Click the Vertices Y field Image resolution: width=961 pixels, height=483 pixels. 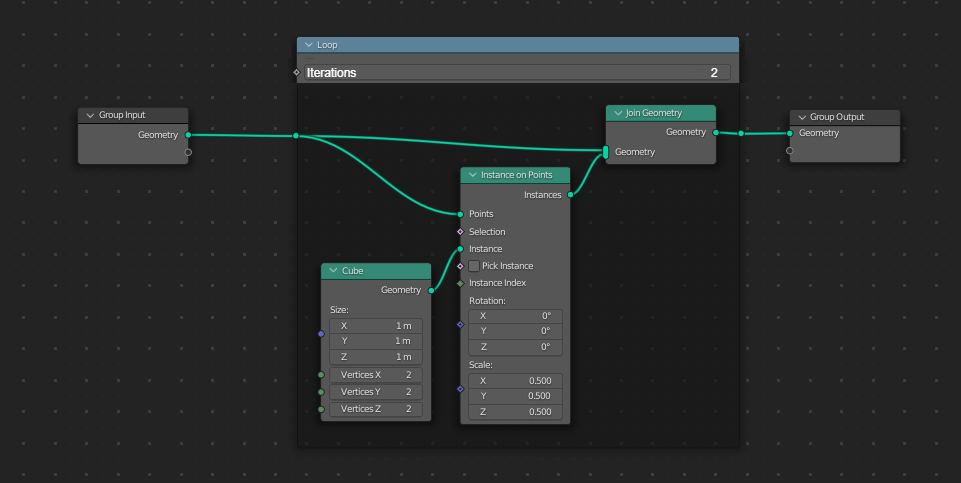[376, 392]
